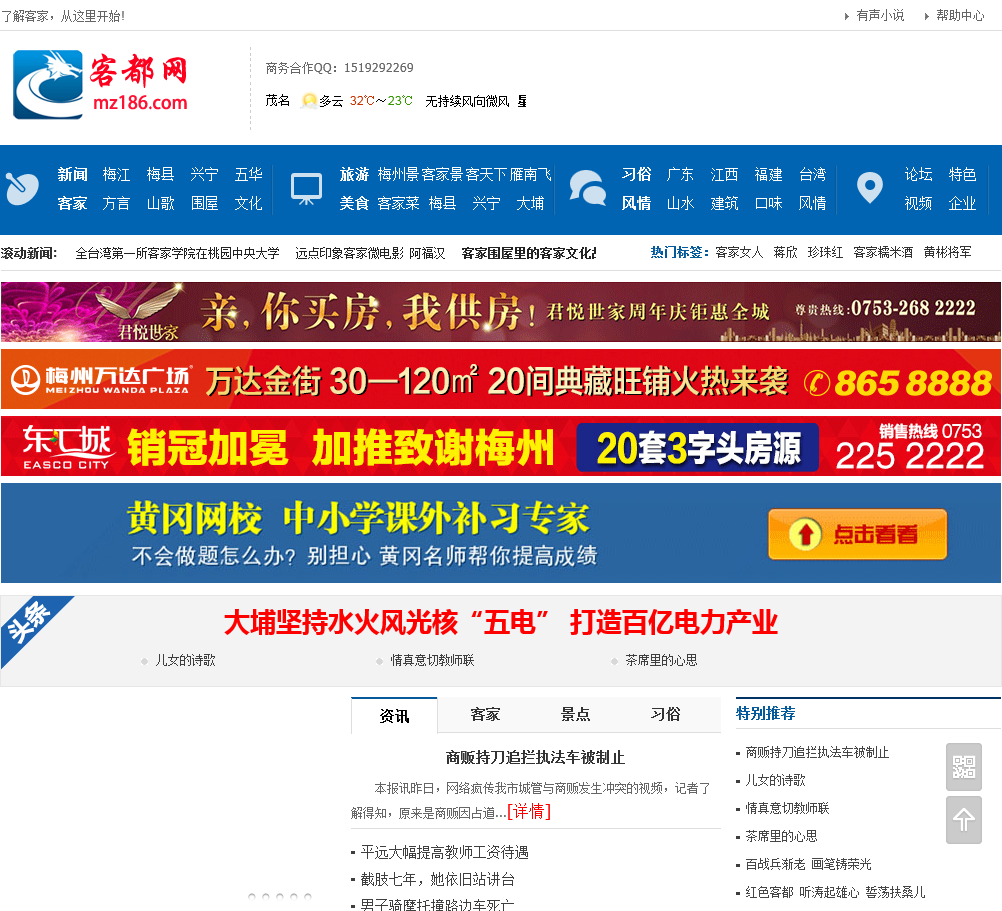Click the 客都网 dragon logo
Screen dimensions: 1002x911
100,84
